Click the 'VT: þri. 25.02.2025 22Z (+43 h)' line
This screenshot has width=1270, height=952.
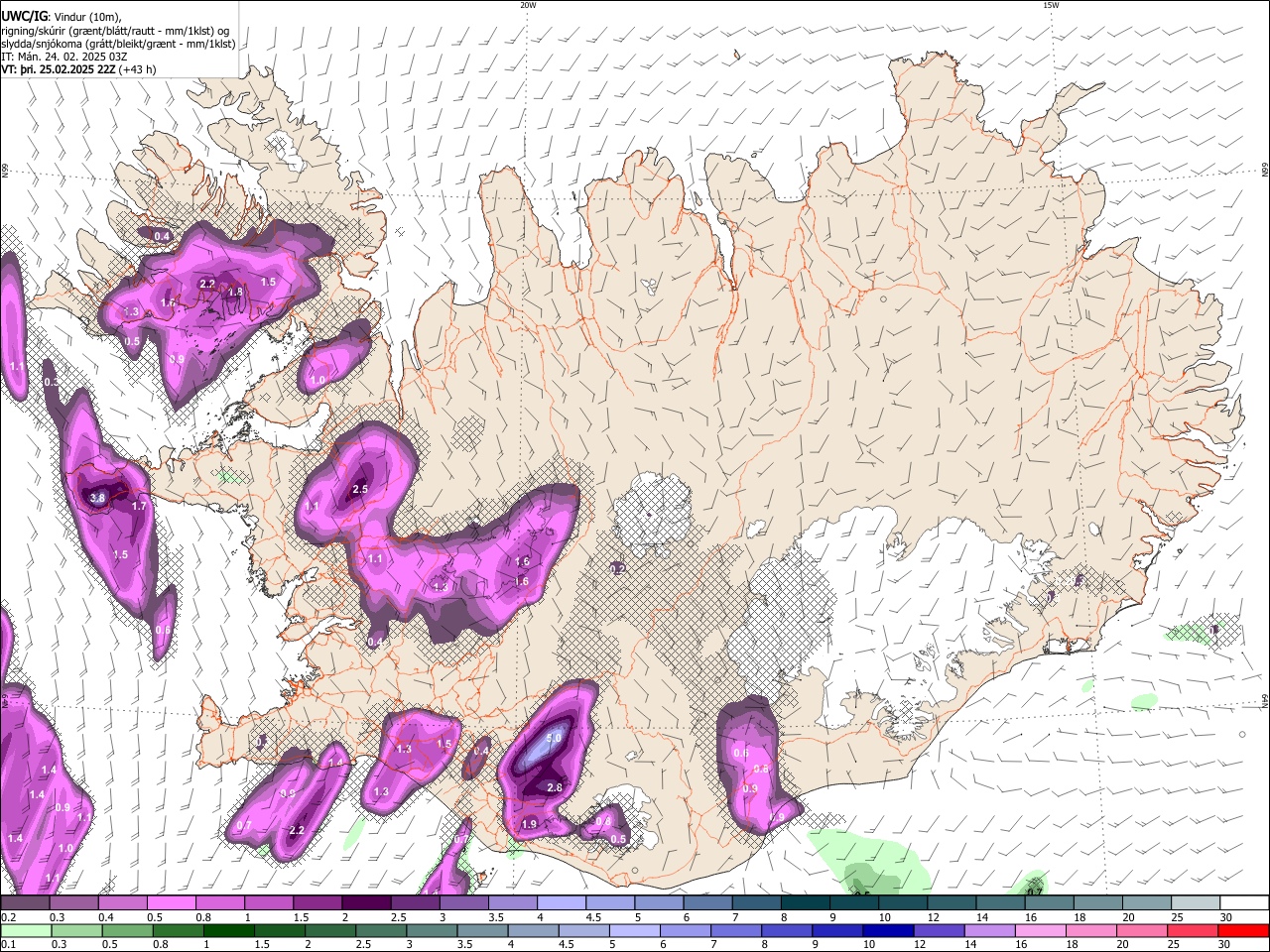tap(78, 69)
